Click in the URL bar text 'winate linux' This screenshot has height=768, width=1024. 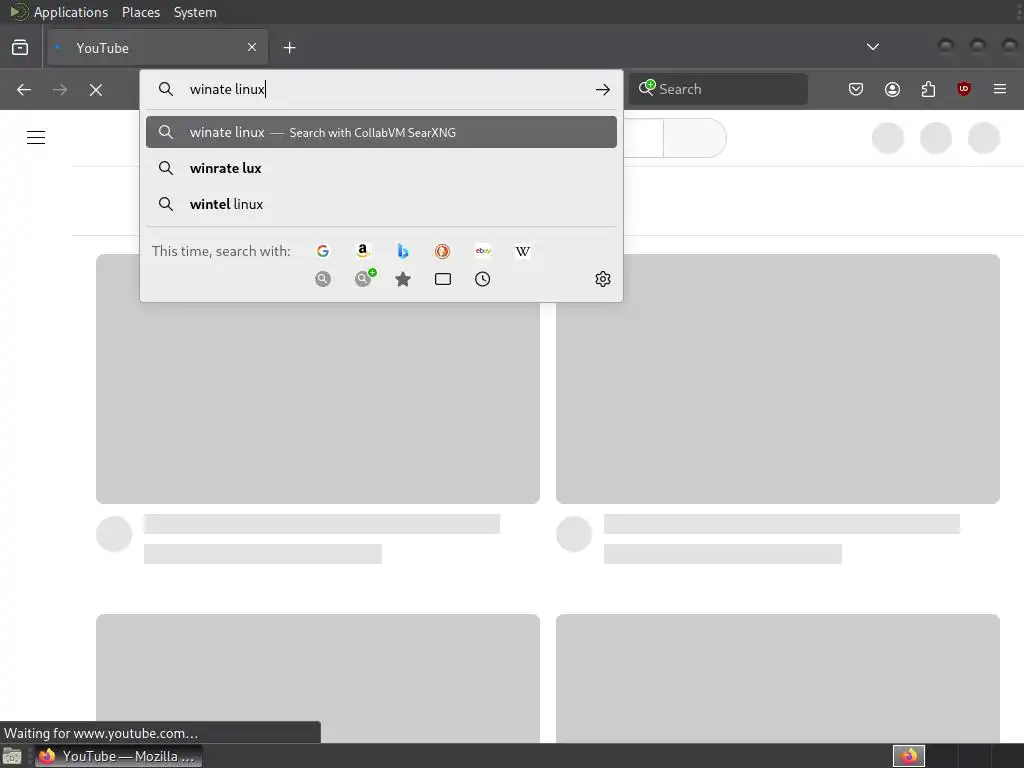(227, 89)
